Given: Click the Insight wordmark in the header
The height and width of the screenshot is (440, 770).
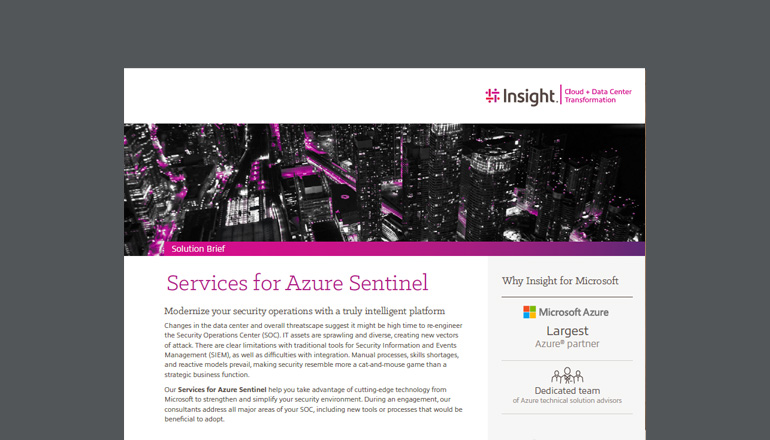Looking at the screenshot, I should (528, 96).
